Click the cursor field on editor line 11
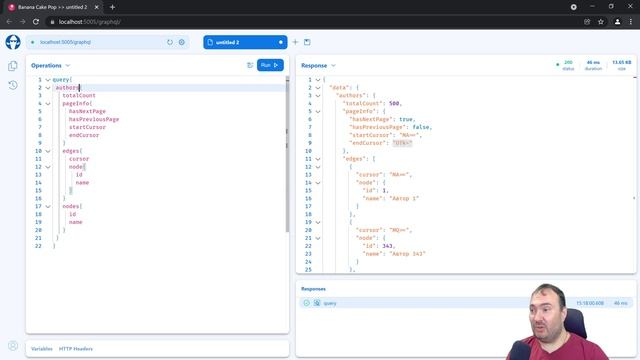This screenshot has height=360, width=640. [79, 159]
